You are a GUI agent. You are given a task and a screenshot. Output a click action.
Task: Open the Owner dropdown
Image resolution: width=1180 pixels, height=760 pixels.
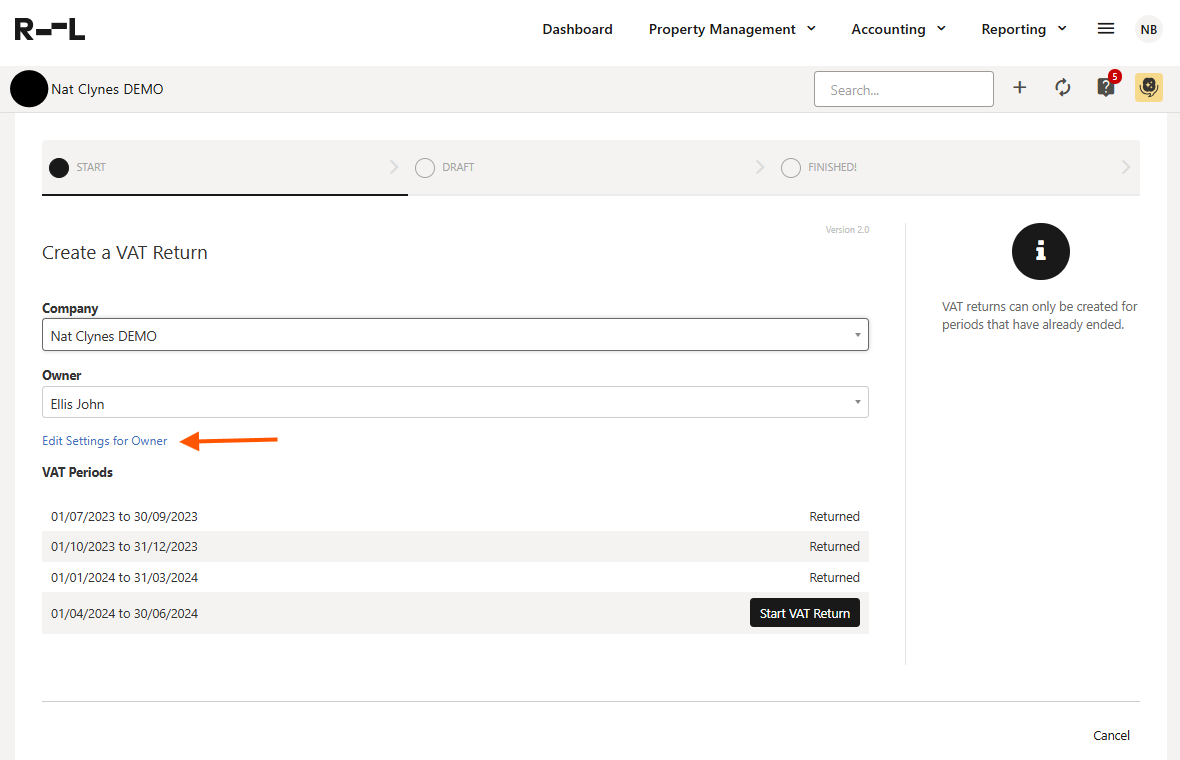coord(455,404)
